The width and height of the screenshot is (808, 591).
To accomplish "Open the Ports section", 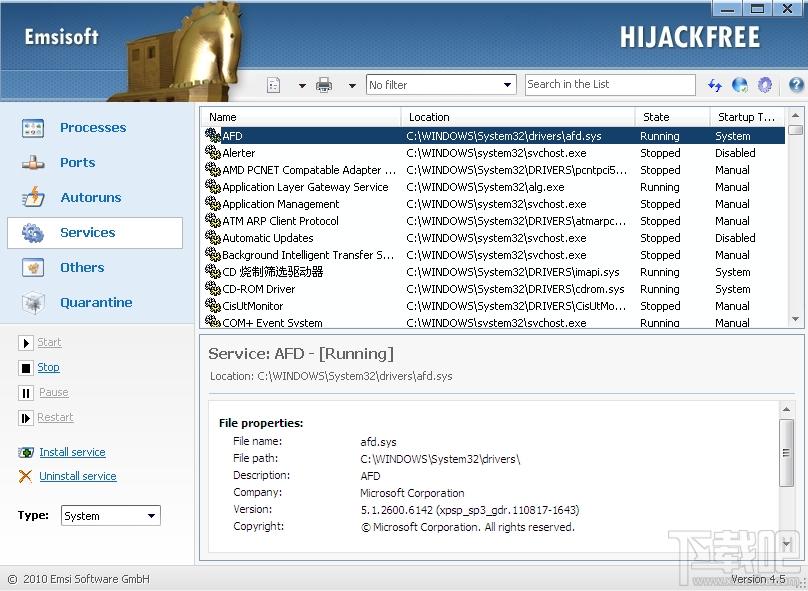I will (77, 162).
